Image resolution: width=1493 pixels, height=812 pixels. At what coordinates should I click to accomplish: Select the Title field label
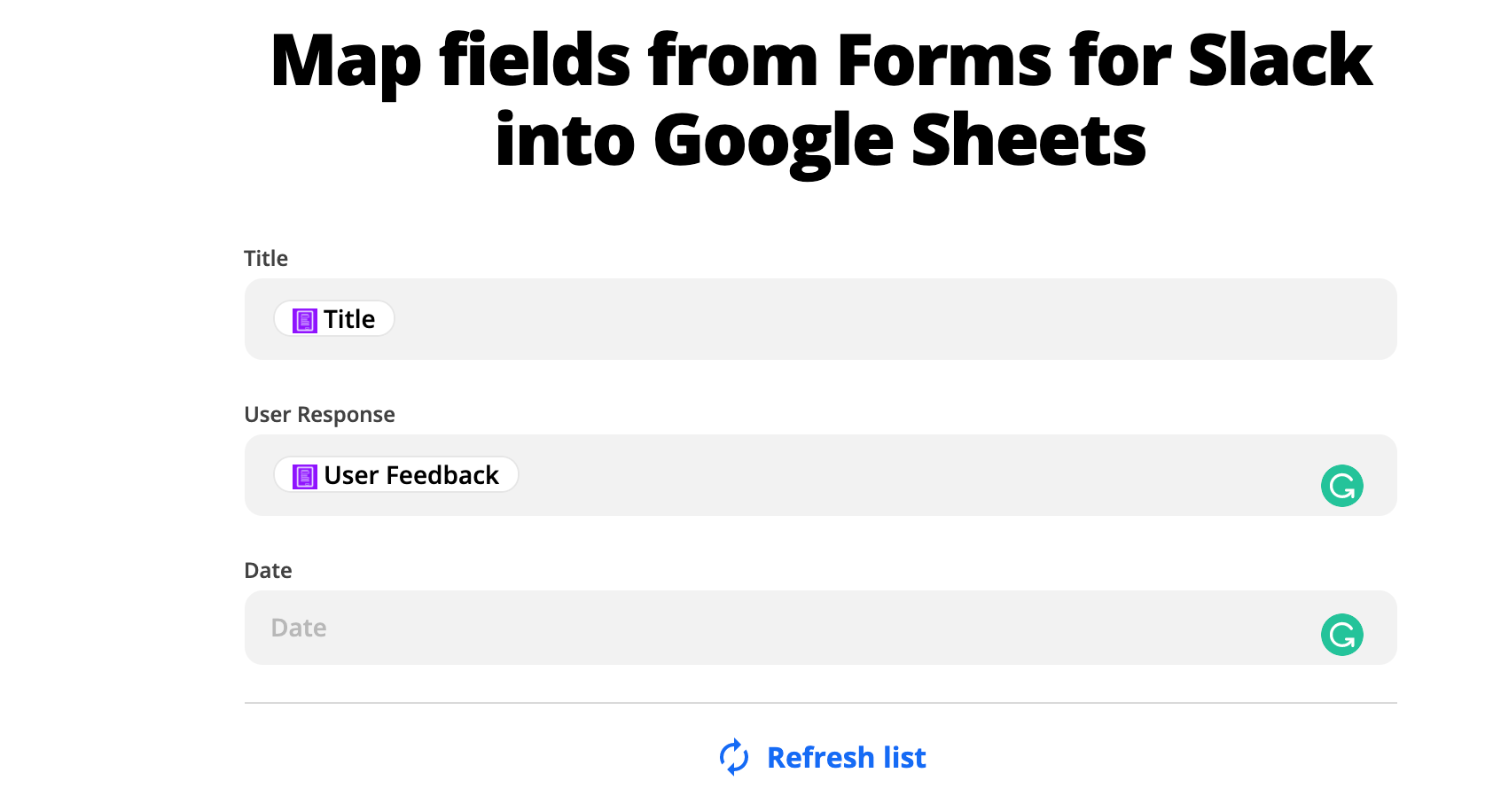point(264,258)
